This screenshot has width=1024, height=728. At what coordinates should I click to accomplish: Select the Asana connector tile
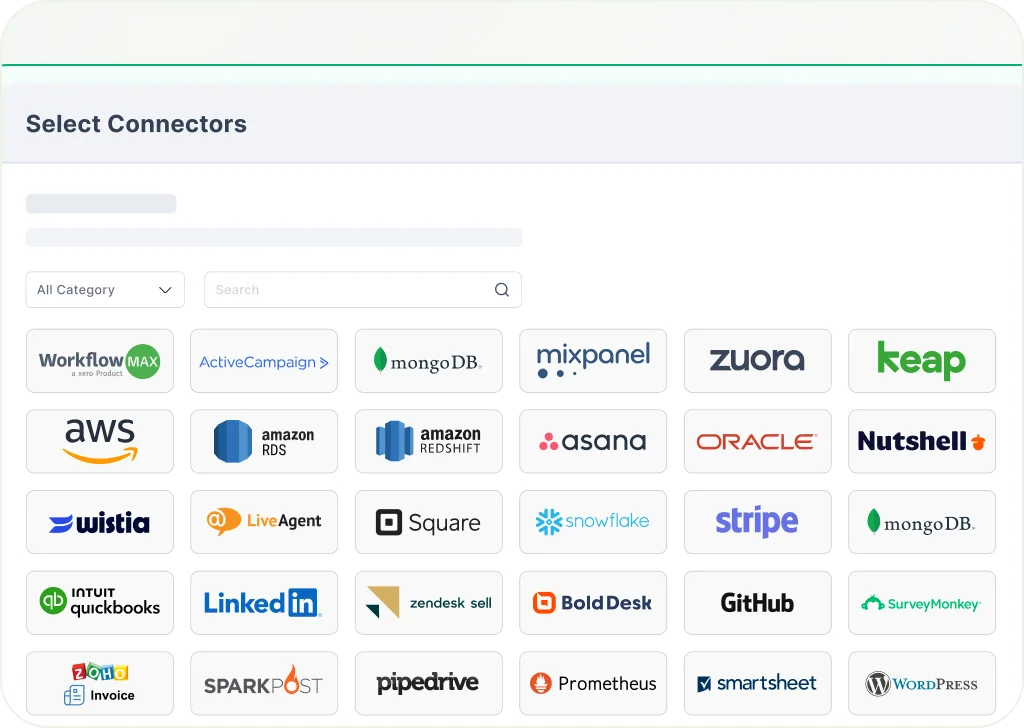[x=593, y=441]
